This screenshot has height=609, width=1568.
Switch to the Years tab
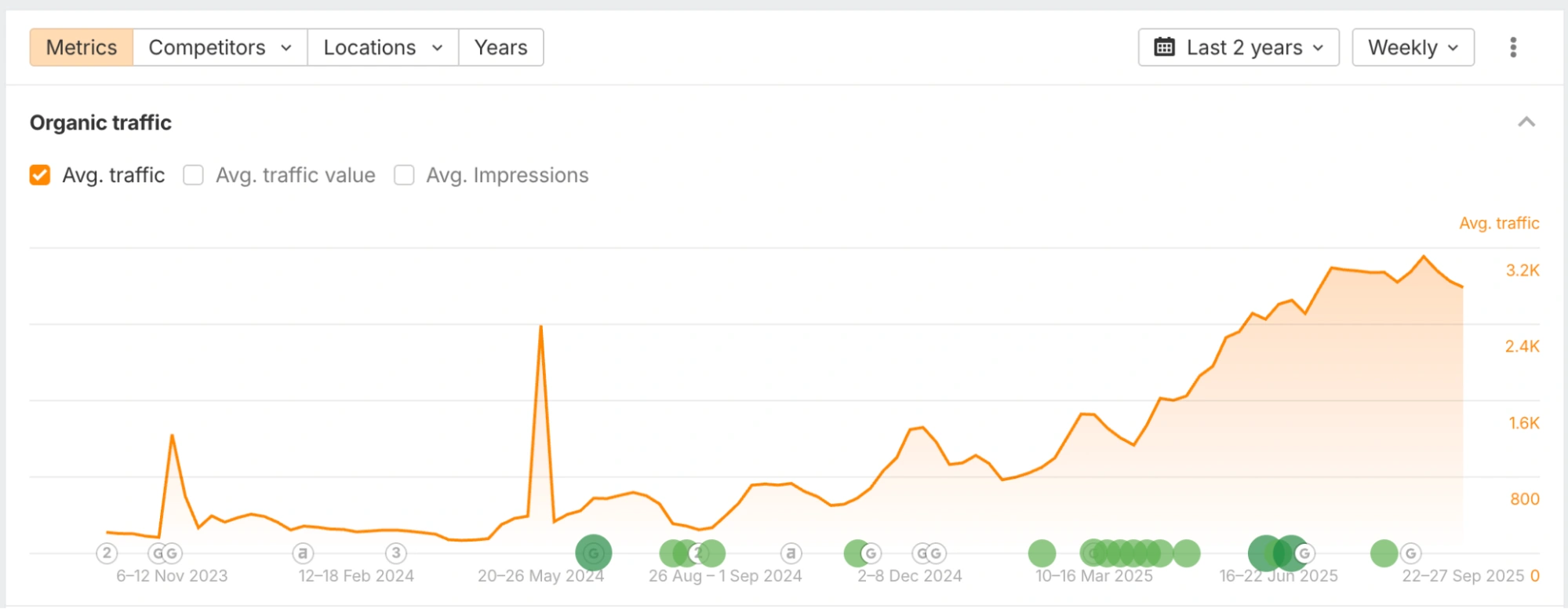coord(500,47)
